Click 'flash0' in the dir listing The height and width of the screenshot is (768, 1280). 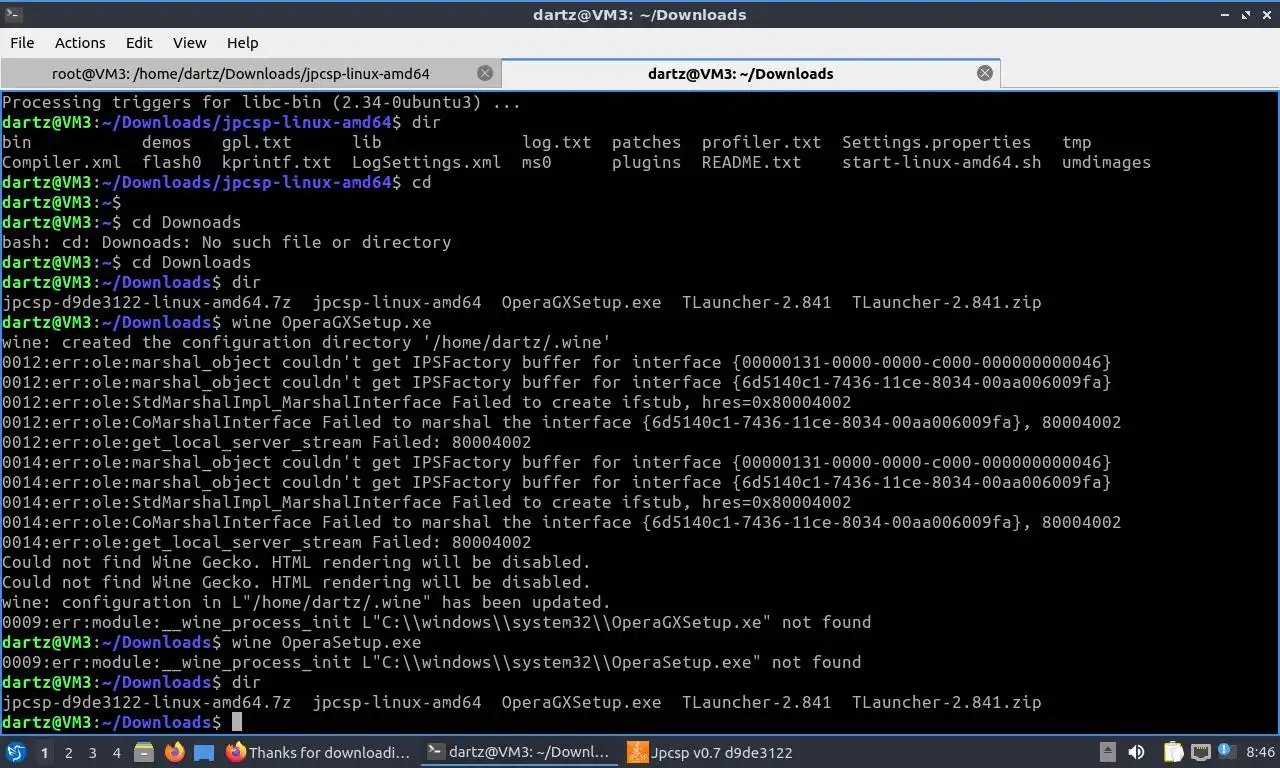(x=171, y=162)
